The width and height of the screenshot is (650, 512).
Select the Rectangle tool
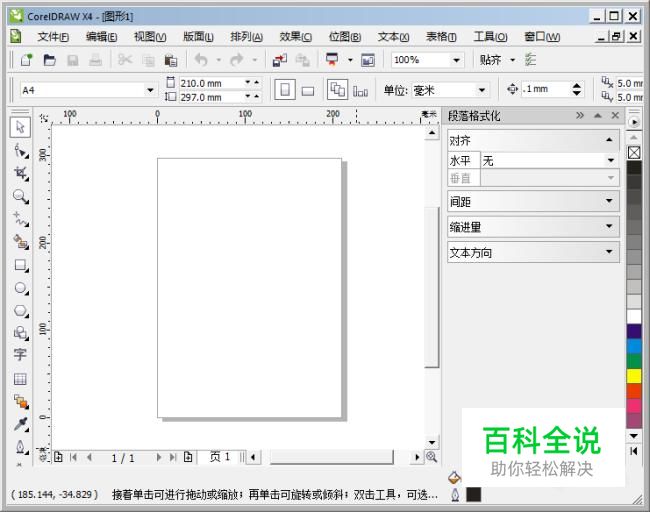20,265
